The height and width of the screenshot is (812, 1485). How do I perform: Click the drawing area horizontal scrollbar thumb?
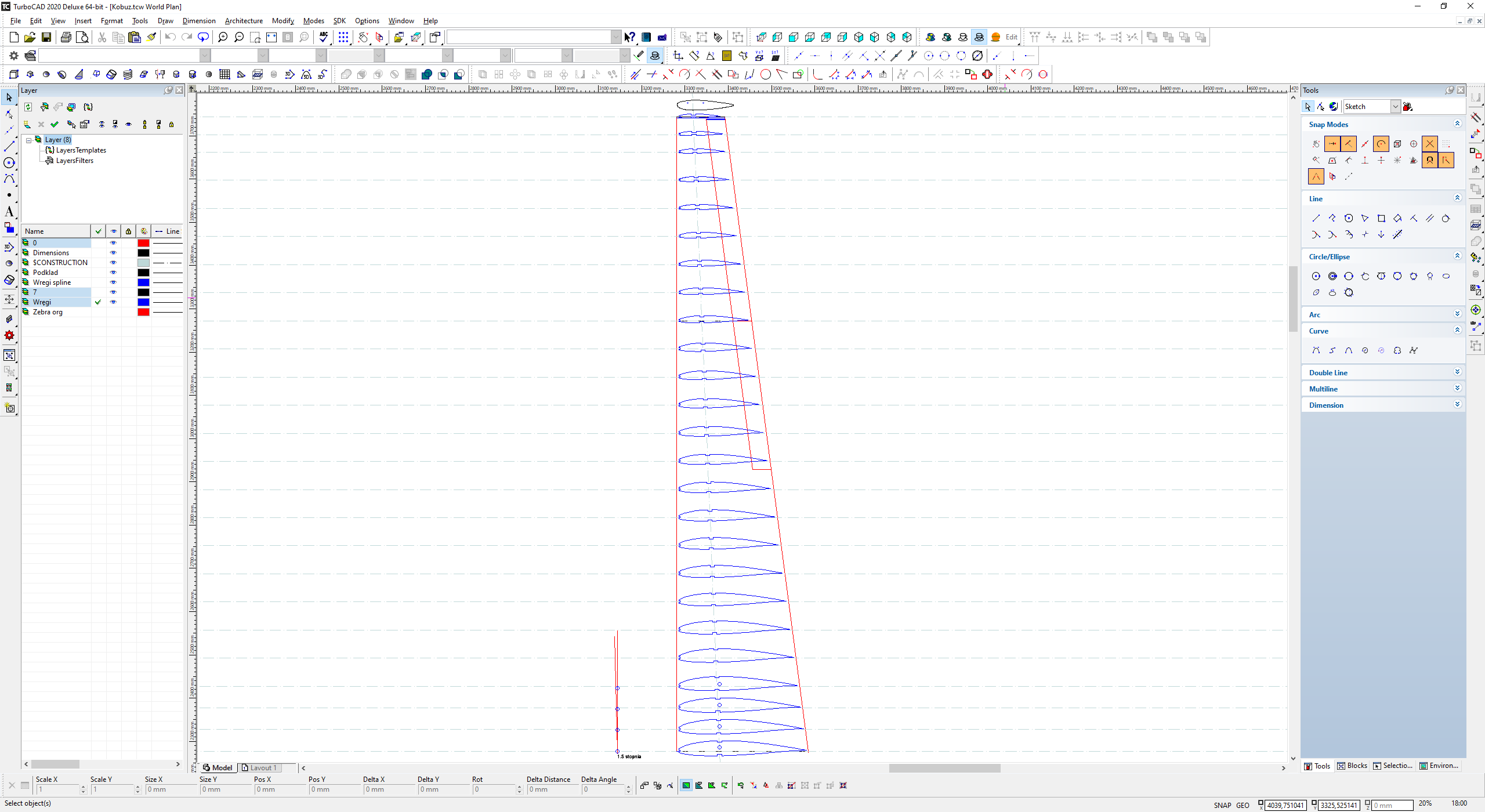[x=944, y=768]
